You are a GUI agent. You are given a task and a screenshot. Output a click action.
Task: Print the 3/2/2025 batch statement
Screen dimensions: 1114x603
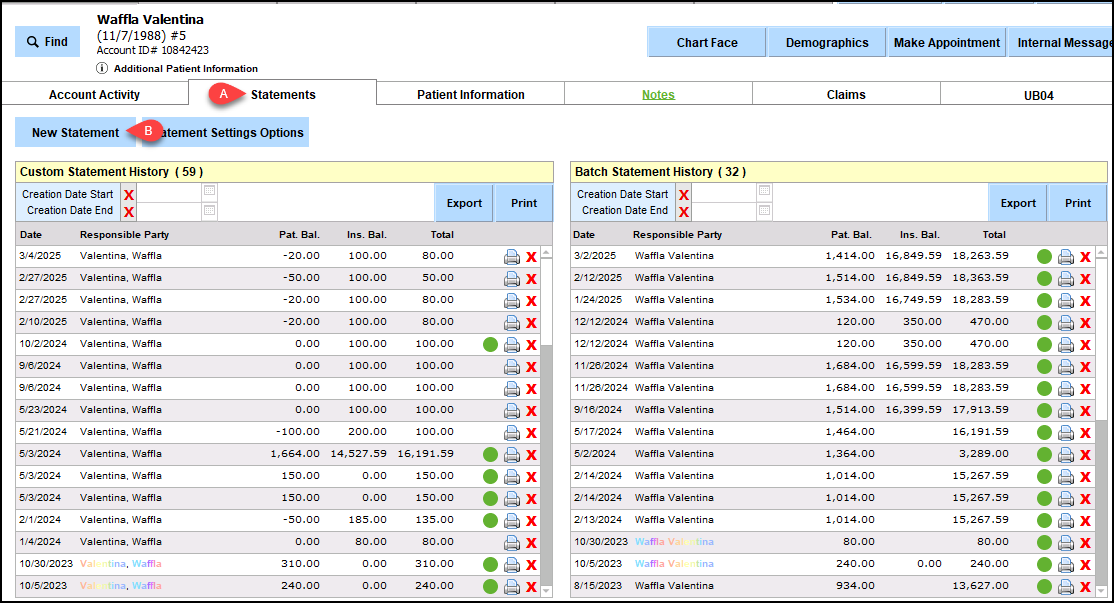click(1066, 256)
